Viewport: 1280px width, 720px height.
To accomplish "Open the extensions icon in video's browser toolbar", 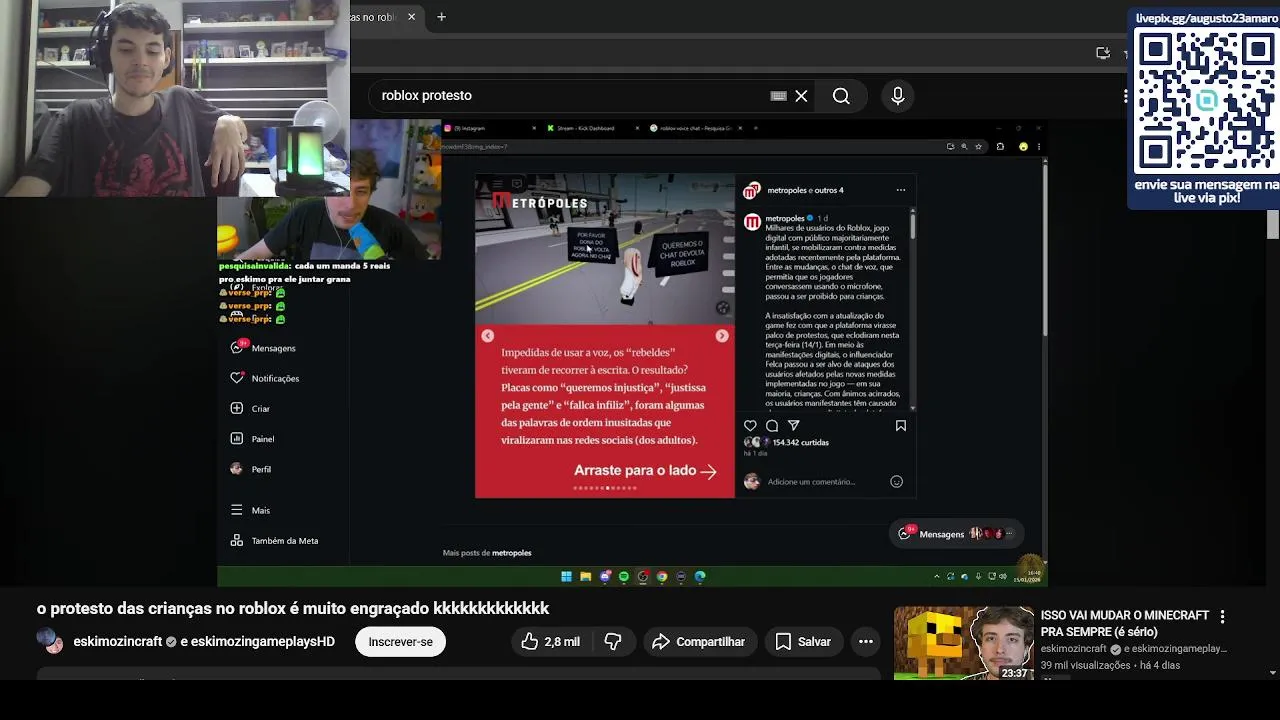I will tap(1000, 147).
